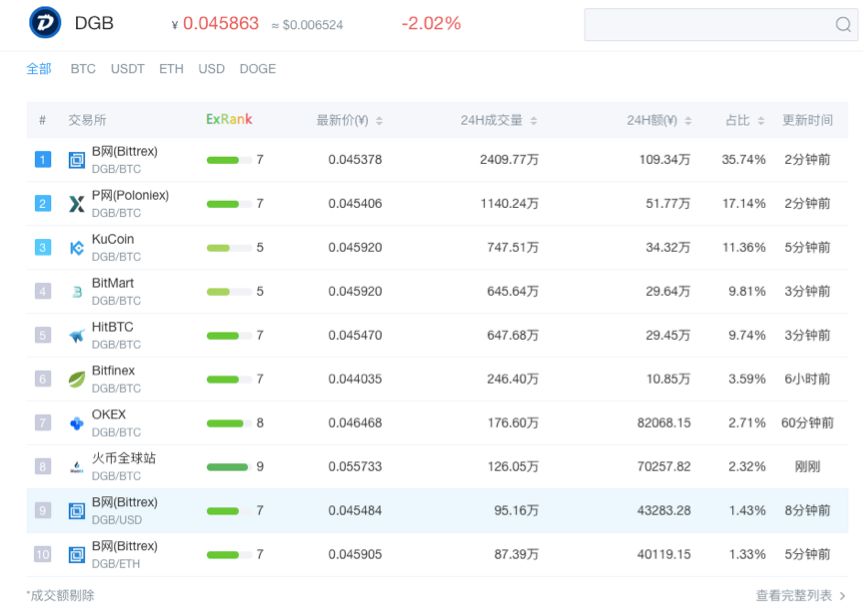The height and width of the screenshot is (609, 864).
Task: Click the HitBTC exchange logo
Action: coord(77,335)
